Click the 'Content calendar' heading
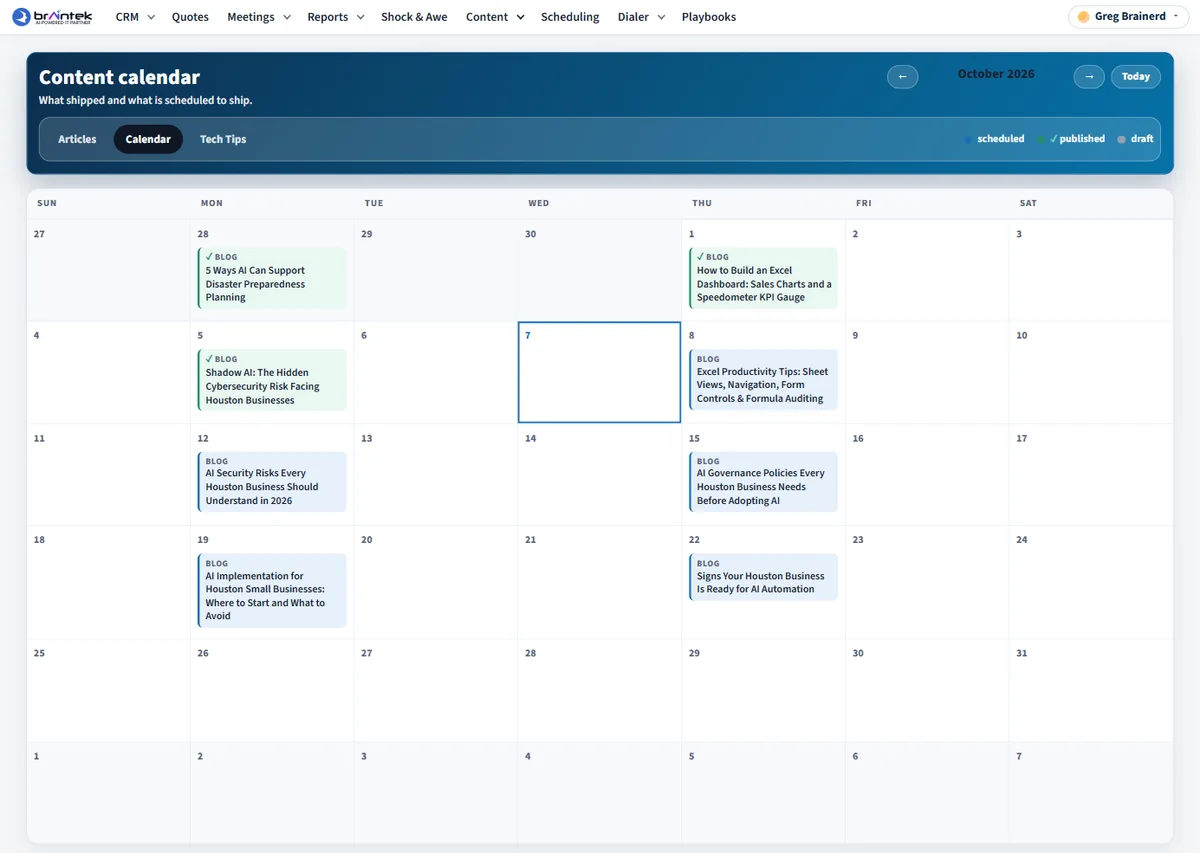Image resolution: width=1200 pixels, height=853 pixels. (119, 77)
